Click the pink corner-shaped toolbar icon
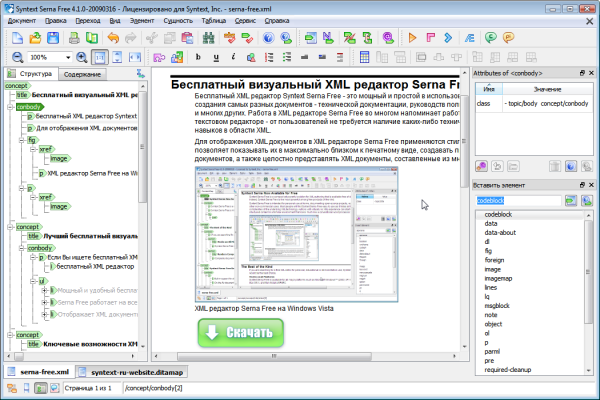Image resolution: width=600 pixels, height=400 pixels. click(430, 38)
